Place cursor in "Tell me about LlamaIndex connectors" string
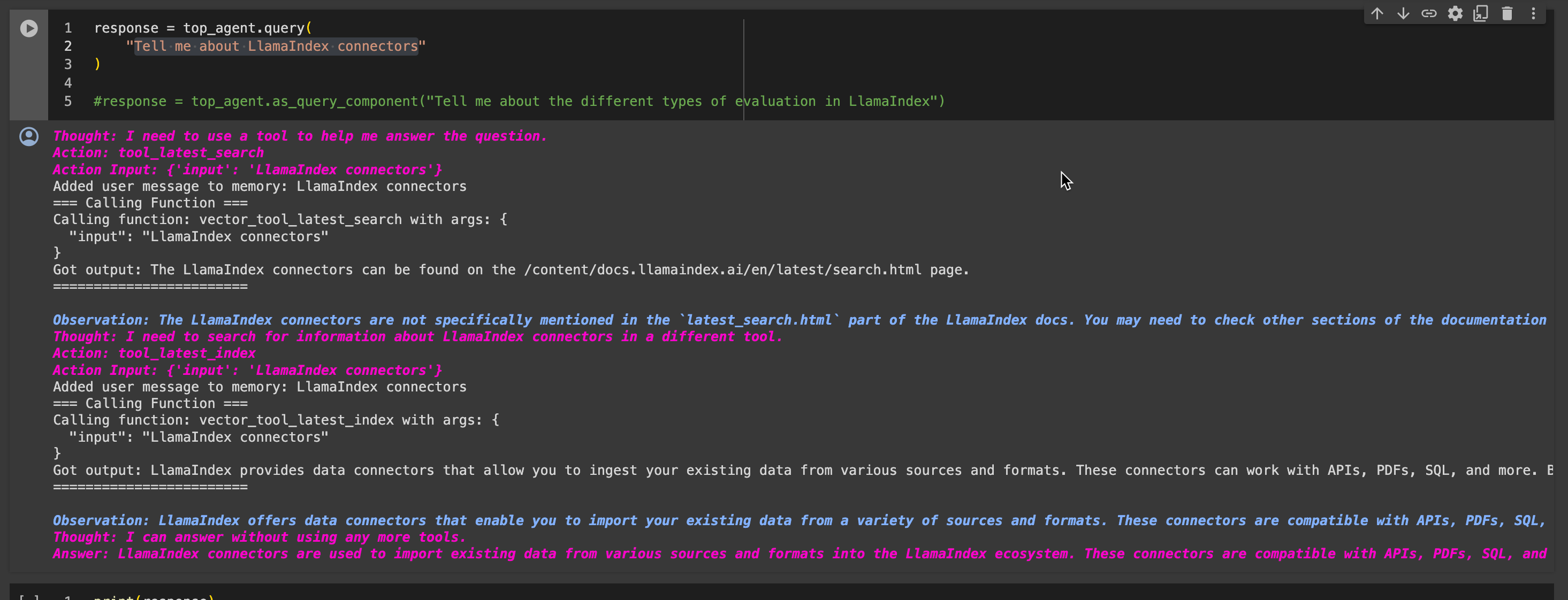 276,46
